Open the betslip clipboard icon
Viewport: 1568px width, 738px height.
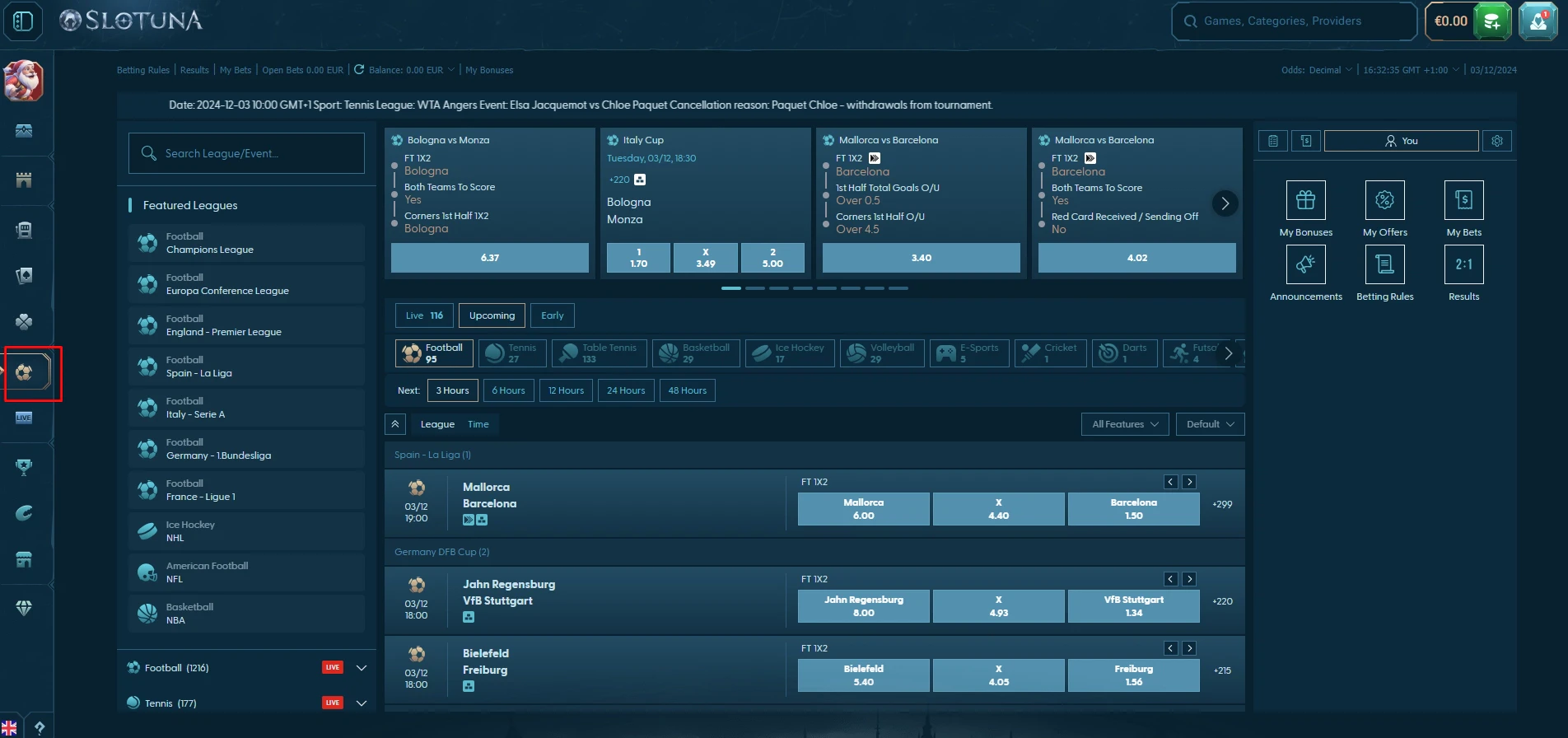(x=1273, y=141)
